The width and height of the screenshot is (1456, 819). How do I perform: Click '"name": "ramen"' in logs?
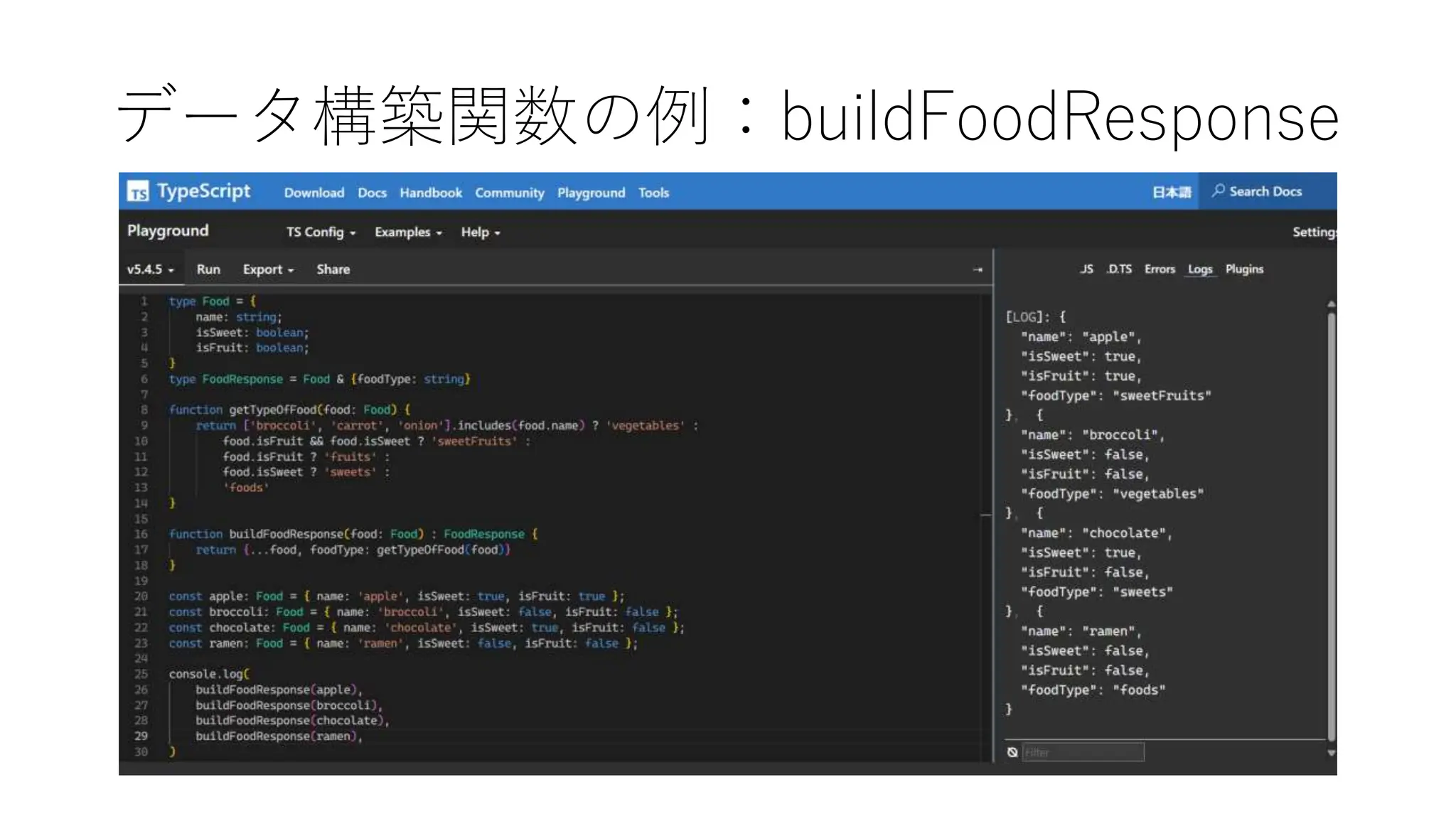pos(1081,631)
